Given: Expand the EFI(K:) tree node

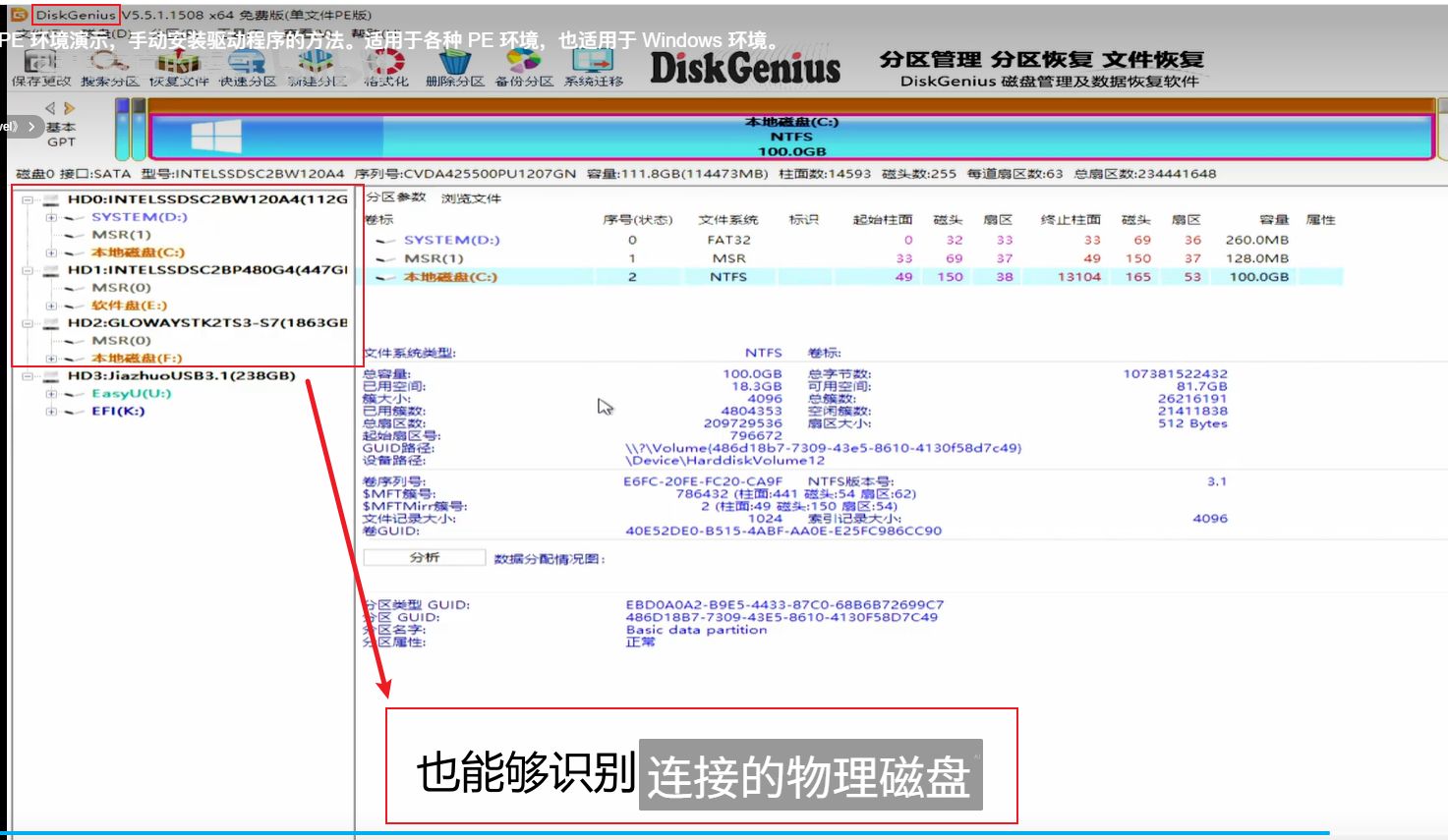Looking at the screenshot, I should click(x=51, y=412).
